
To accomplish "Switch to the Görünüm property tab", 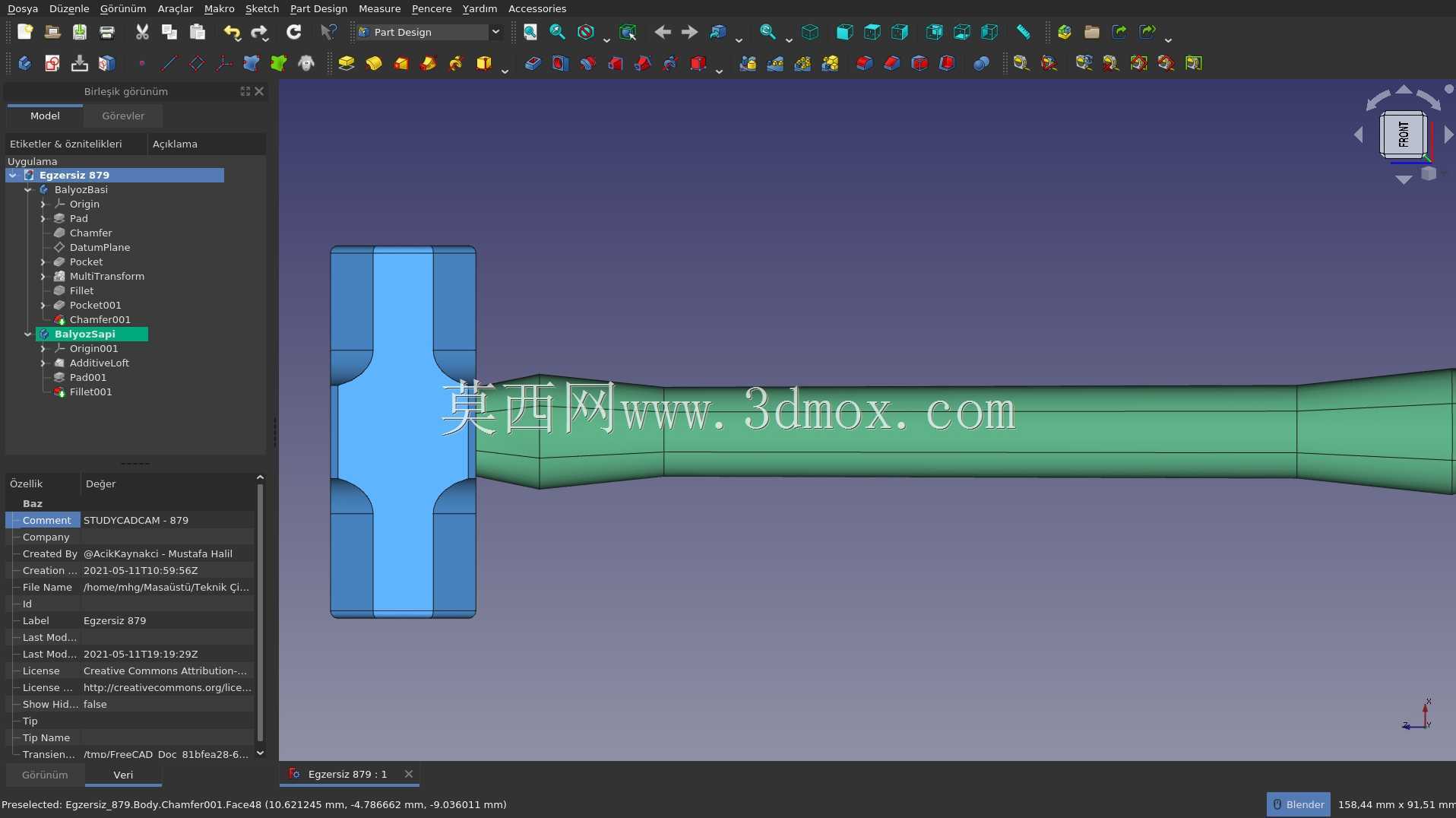I will [45, 775].
